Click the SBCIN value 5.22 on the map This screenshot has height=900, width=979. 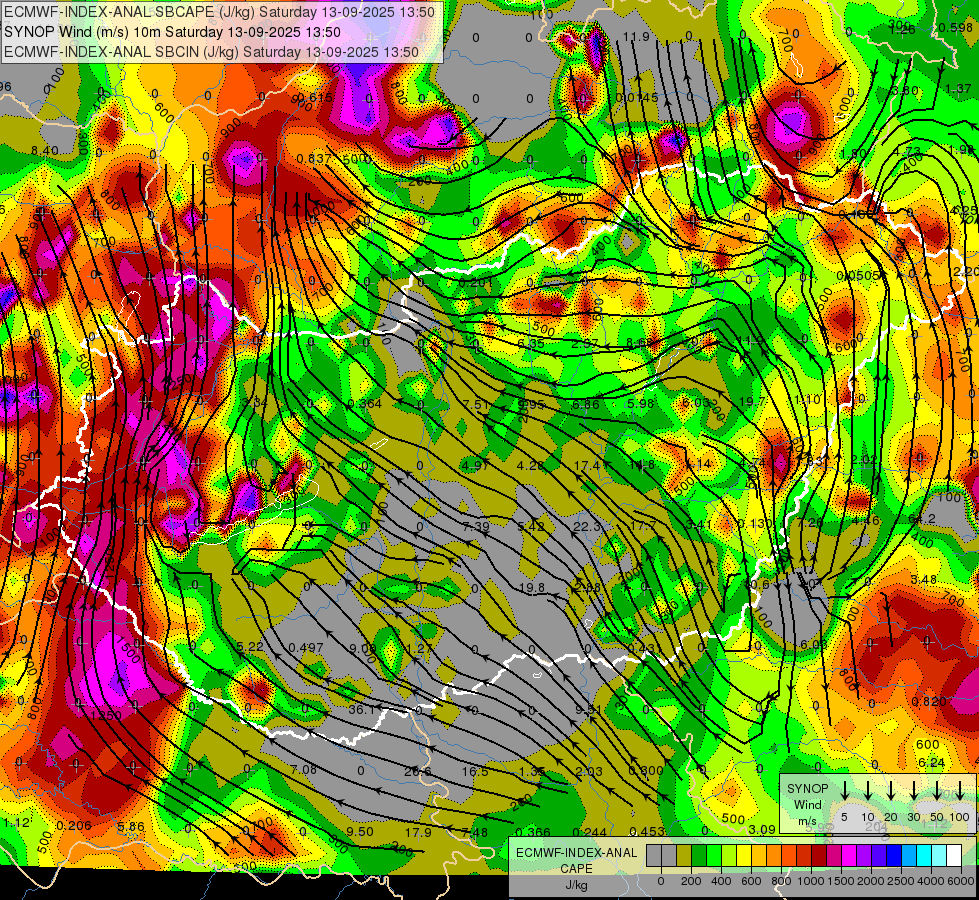click(x=250, y=646)
